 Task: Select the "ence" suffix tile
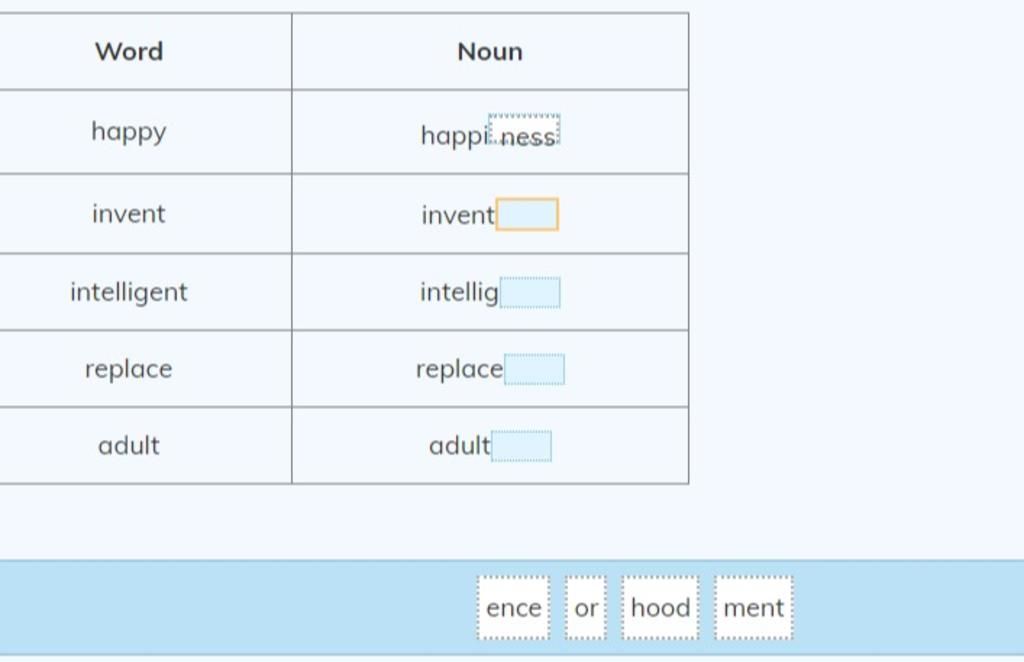513,608
